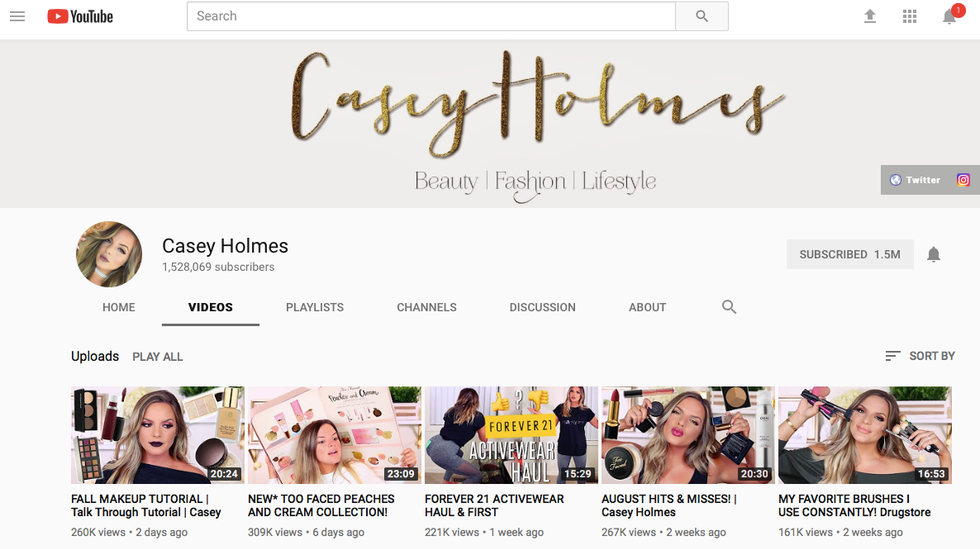Viewport: 980px width, 549px height.
Task: Switch to the Playlists tab
Action: [314, 307]
